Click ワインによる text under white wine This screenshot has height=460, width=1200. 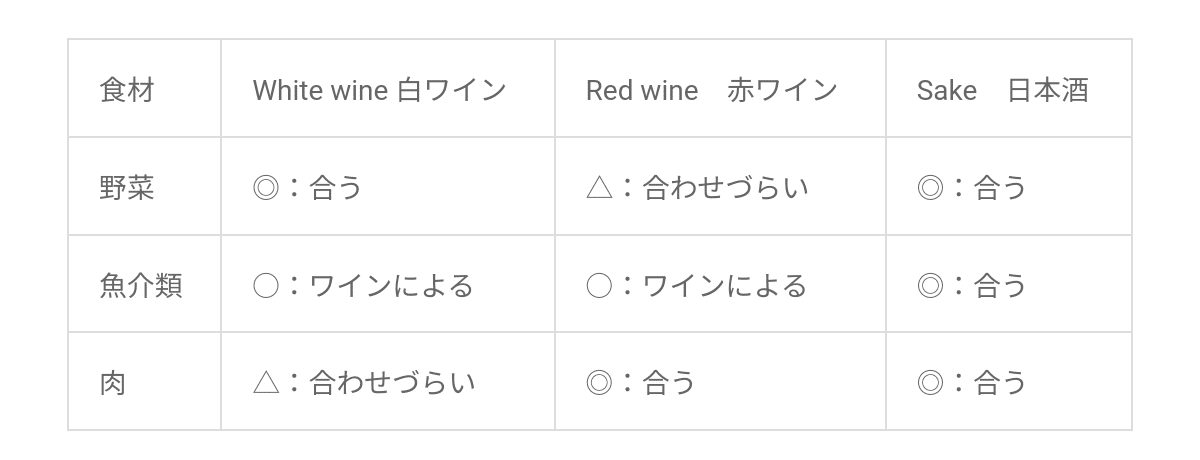pos(391,286)
